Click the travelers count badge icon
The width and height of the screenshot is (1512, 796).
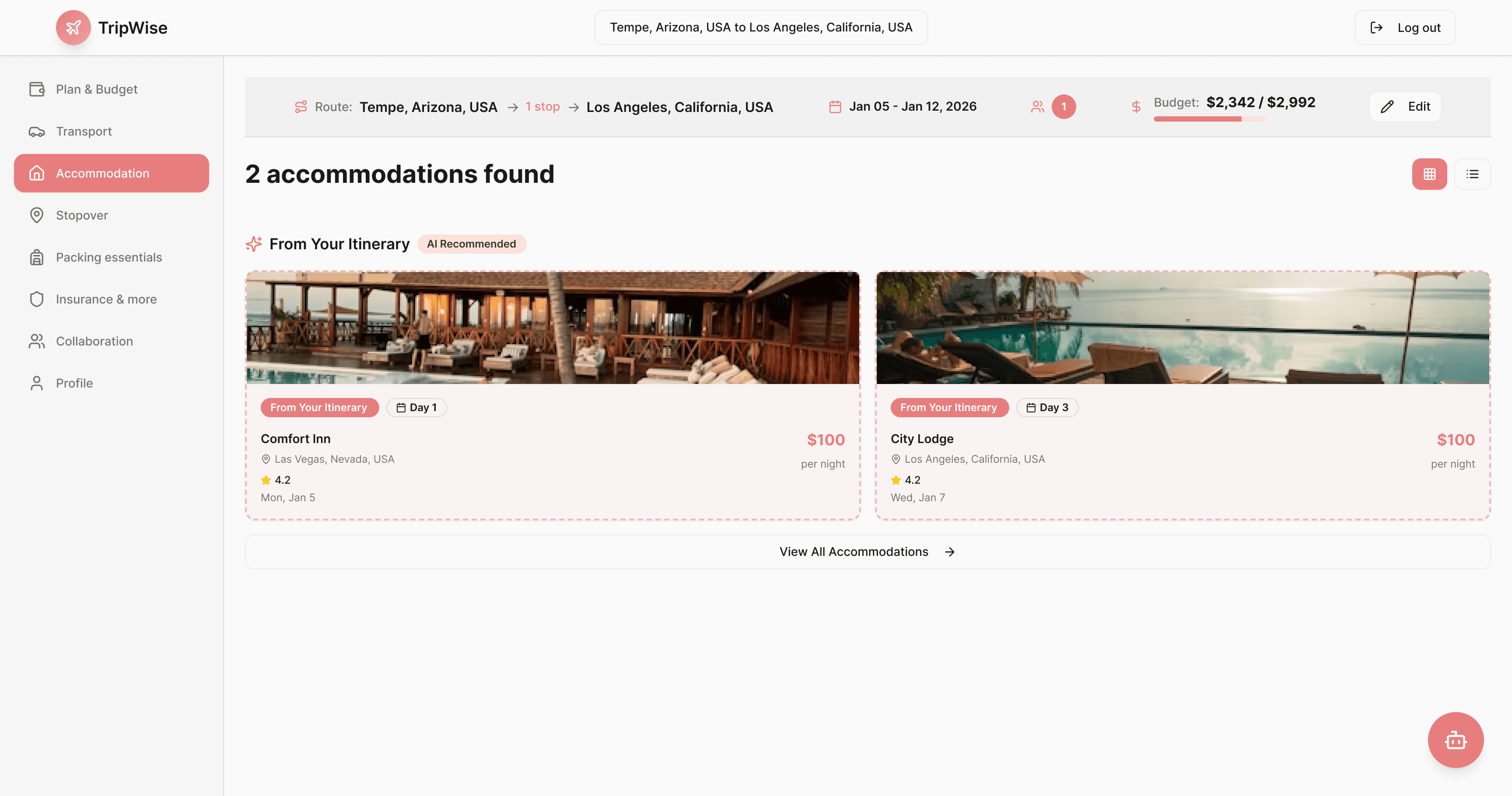[x=1063, y=107]
